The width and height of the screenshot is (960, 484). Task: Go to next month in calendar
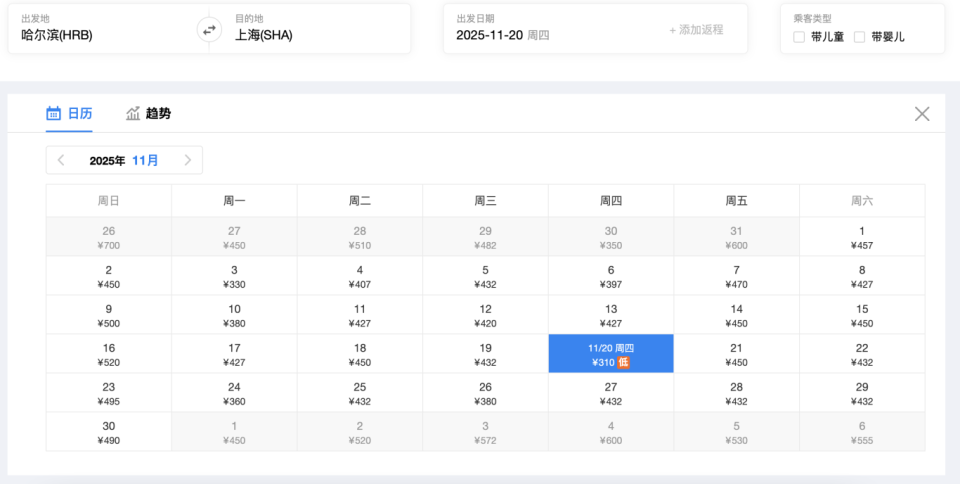tap(187, 160)
